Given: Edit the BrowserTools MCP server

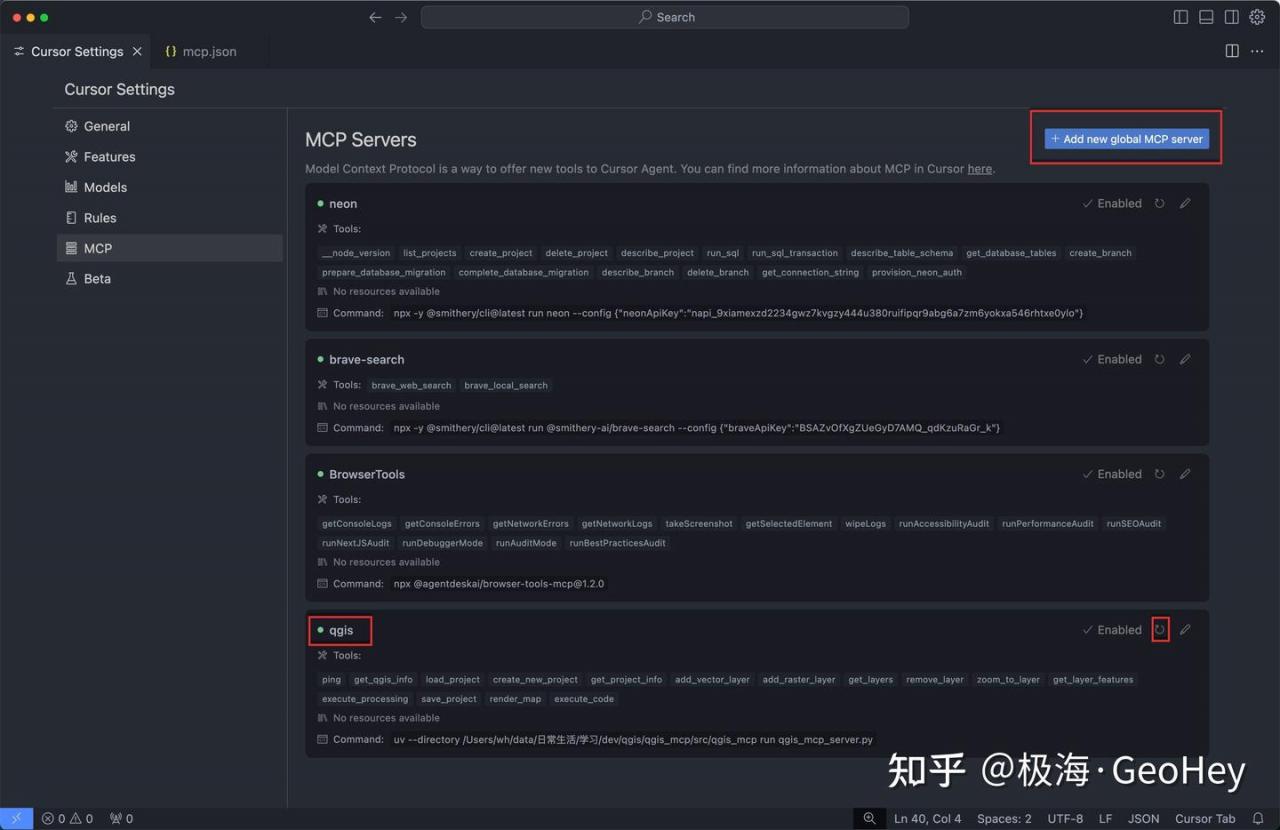Looking at the screenshot, I should pos(1185,474).
